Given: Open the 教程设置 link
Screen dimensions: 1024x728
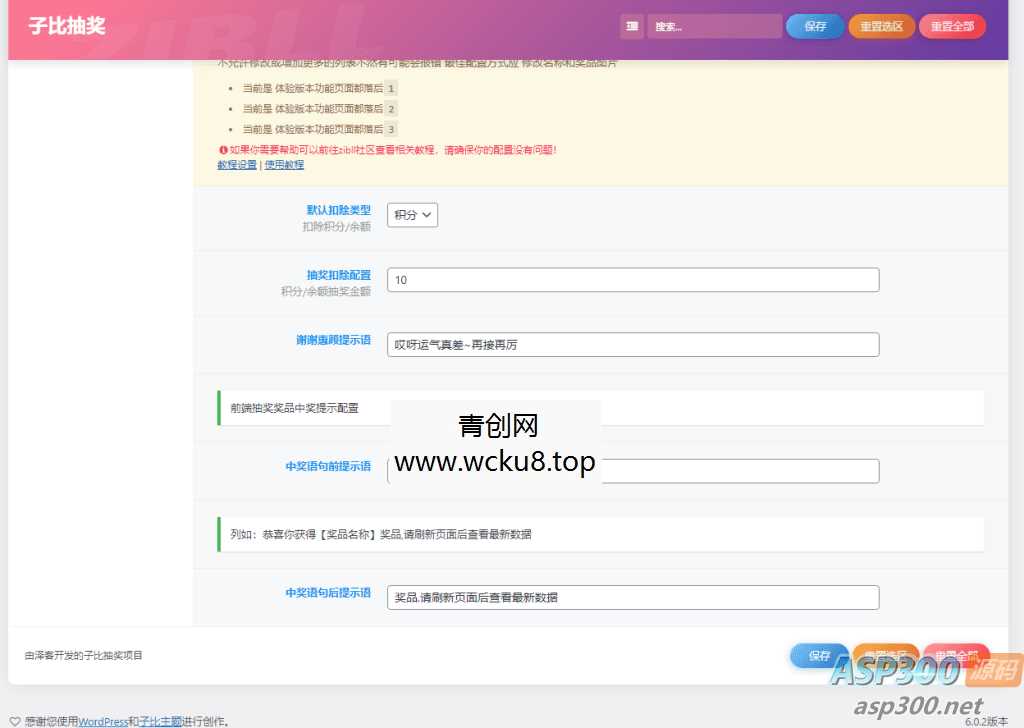Looking at the screenshot, I should click(236, 164).
